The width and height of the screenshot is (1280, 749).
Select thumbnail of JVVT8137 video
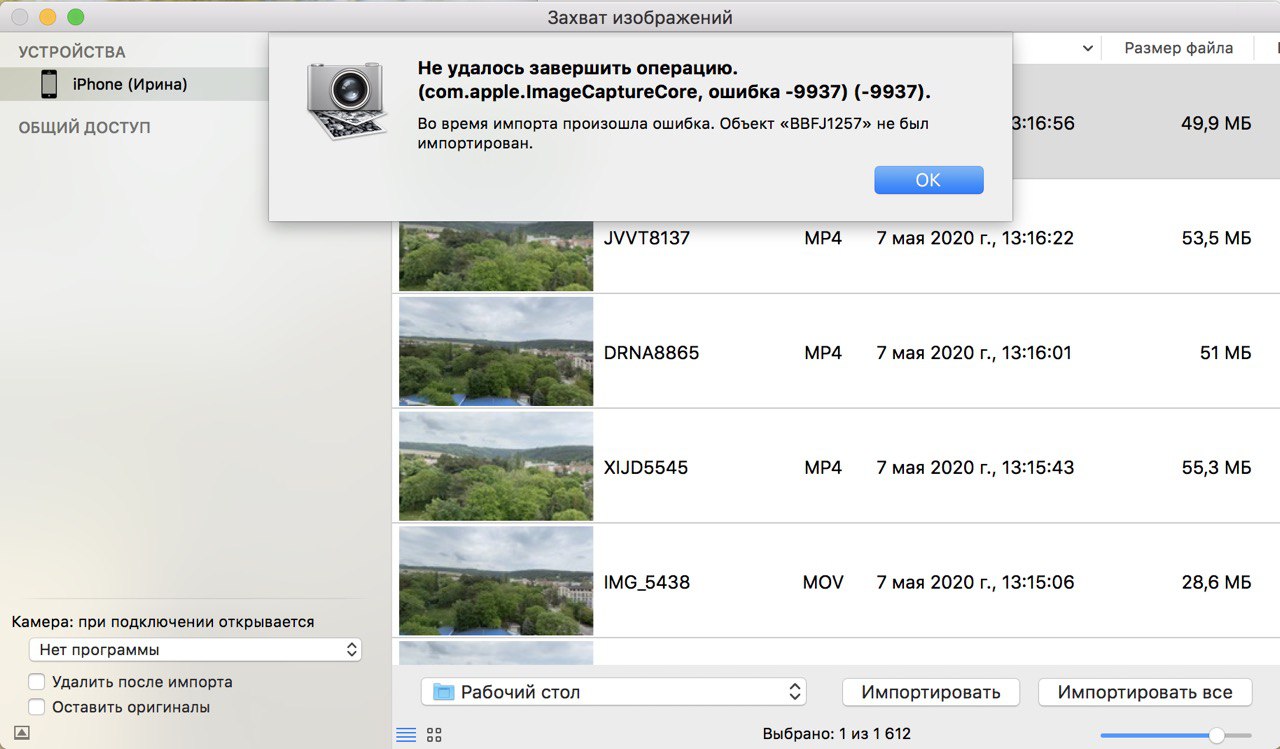coord(496,255)
